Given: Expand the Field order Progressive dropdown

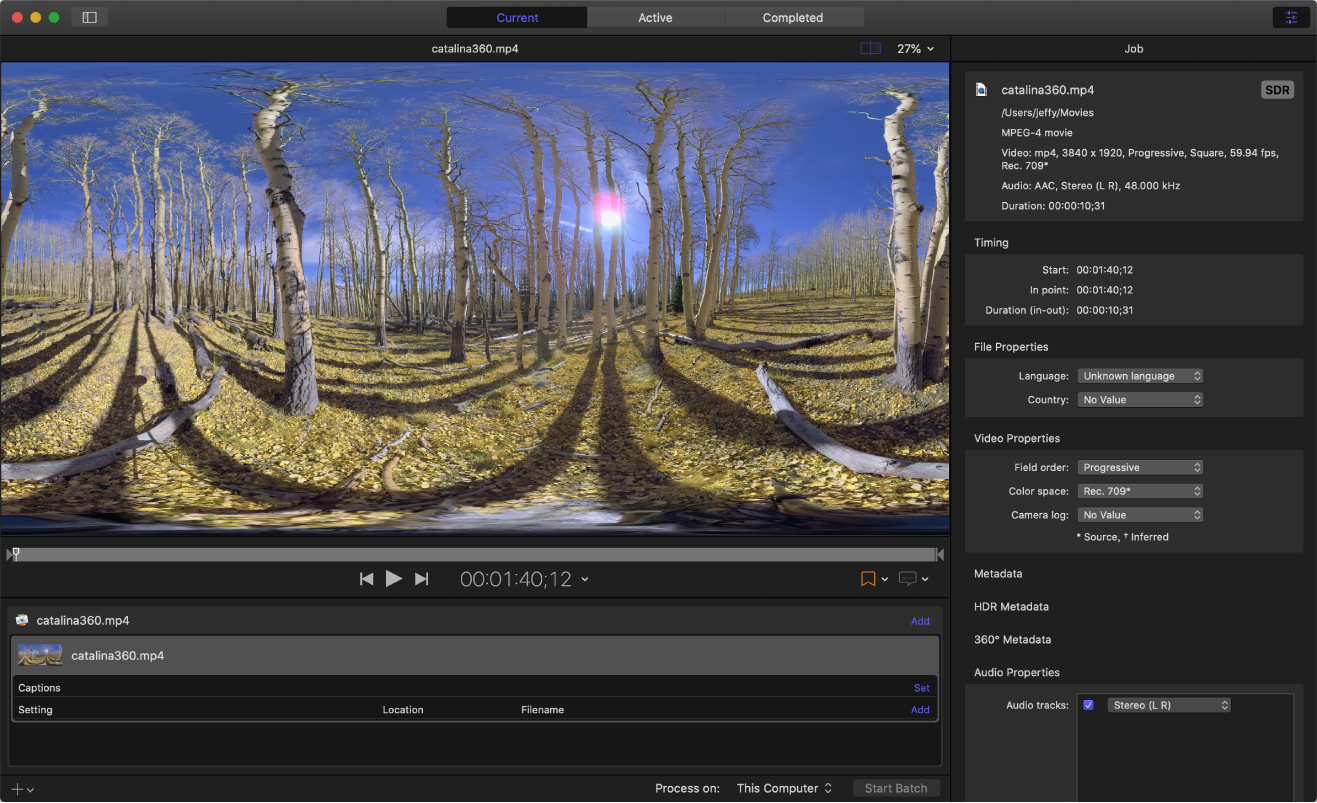Looking at the screenshot, I should click(x=1139, y=467).
